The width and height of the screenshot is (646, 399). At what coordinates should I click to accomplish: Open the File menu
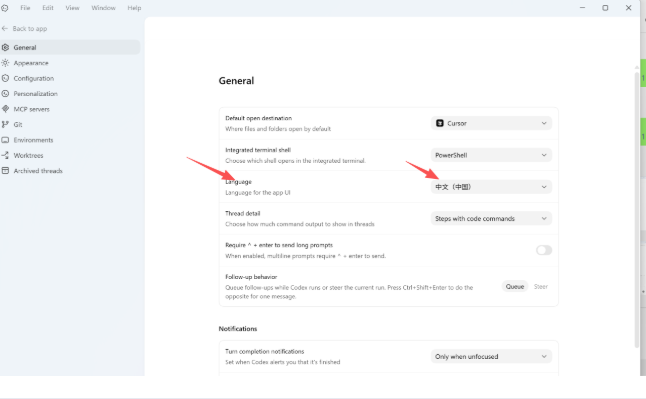(25, 8)
